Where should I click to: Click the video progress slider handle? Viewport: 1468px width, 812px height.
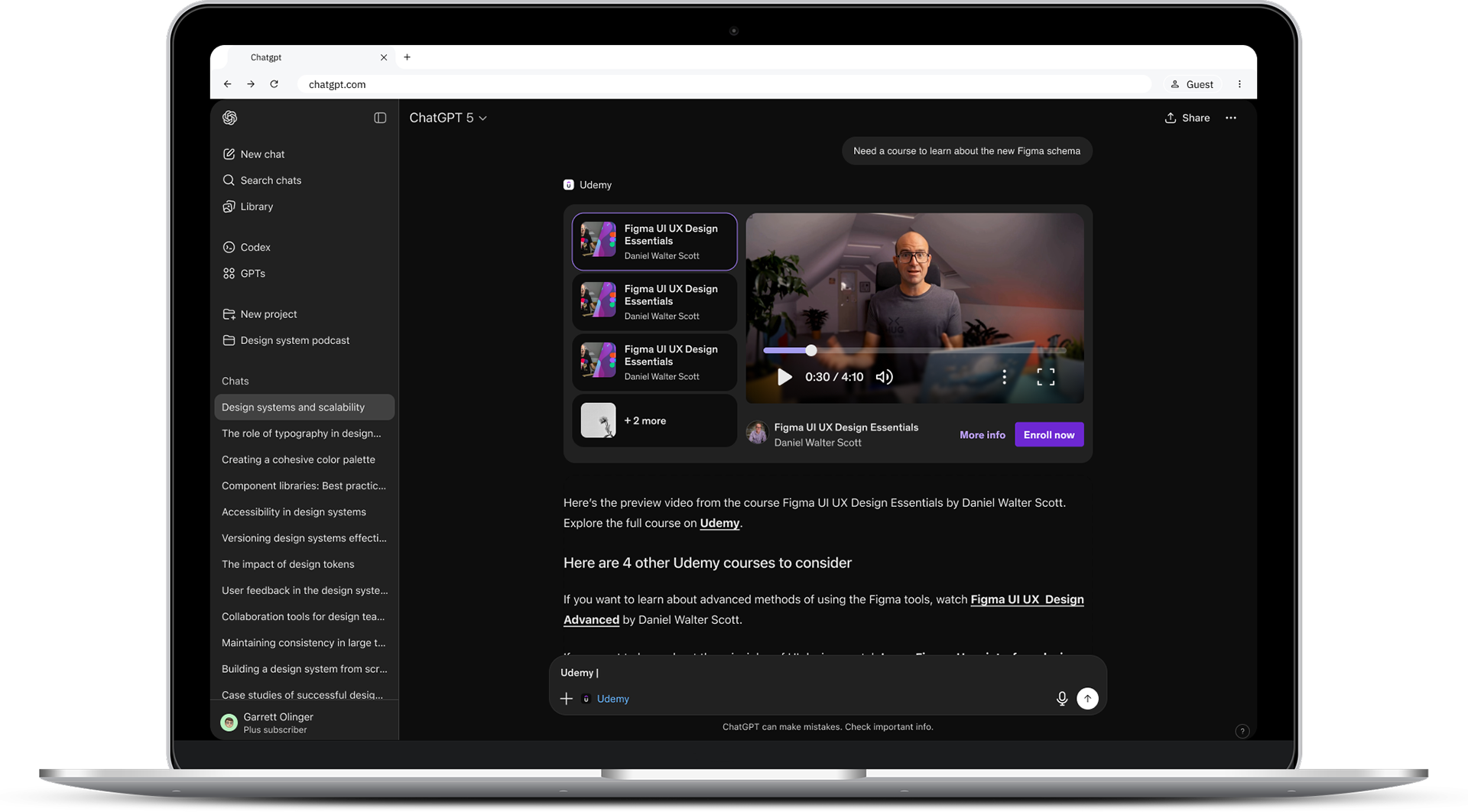tap(810, 350)
